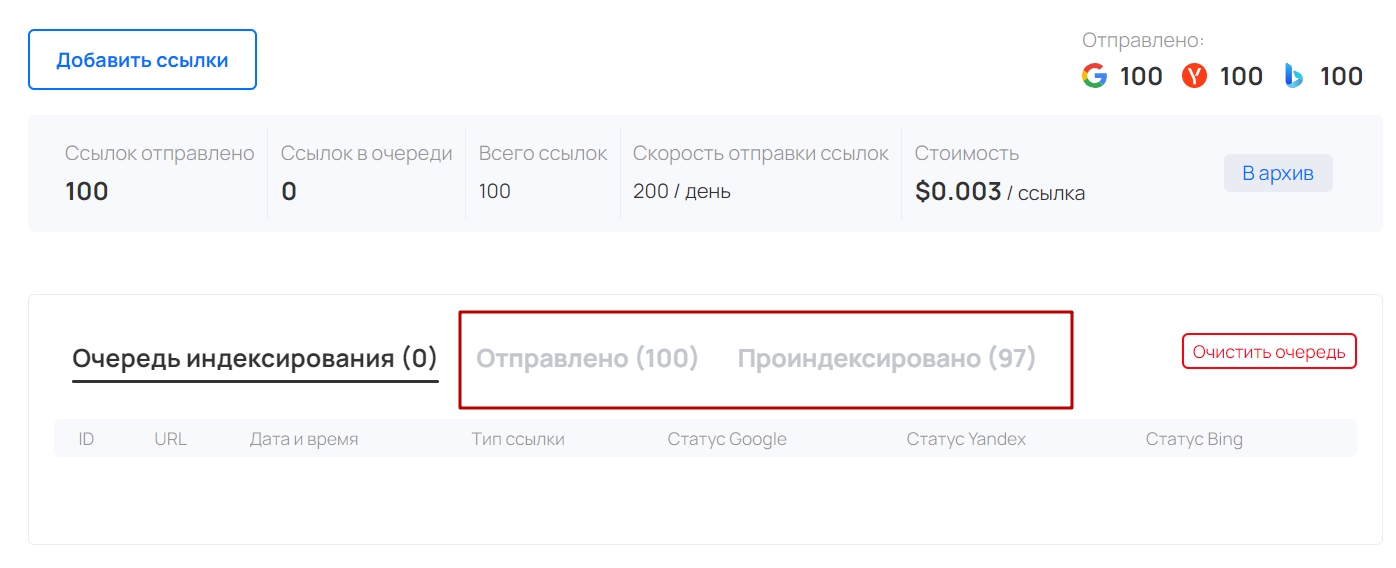Click the "Очистить очередь" button
This screenshot has height=568, width=1396.
pyautogui.click(x=1269, y=351)
